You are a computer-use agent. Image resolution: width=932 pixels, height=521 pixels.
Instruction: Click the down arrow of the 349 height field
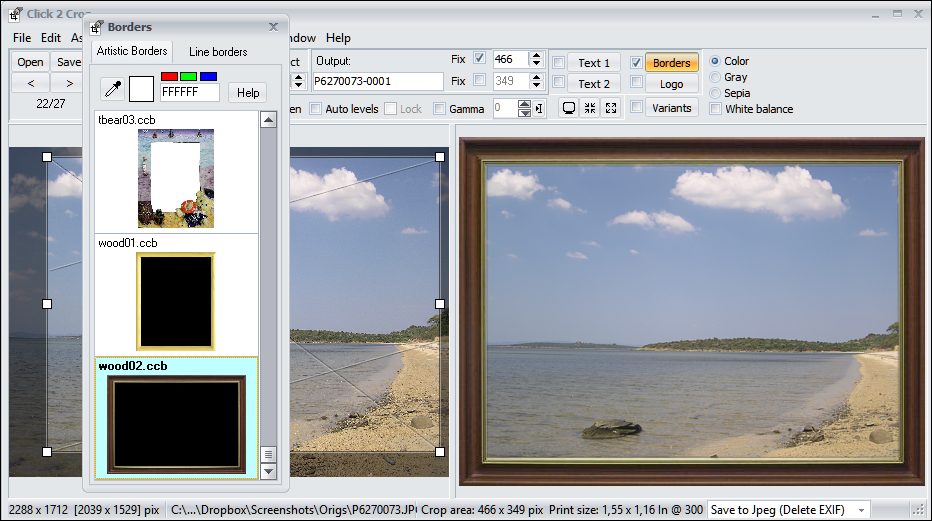(537, 85)
